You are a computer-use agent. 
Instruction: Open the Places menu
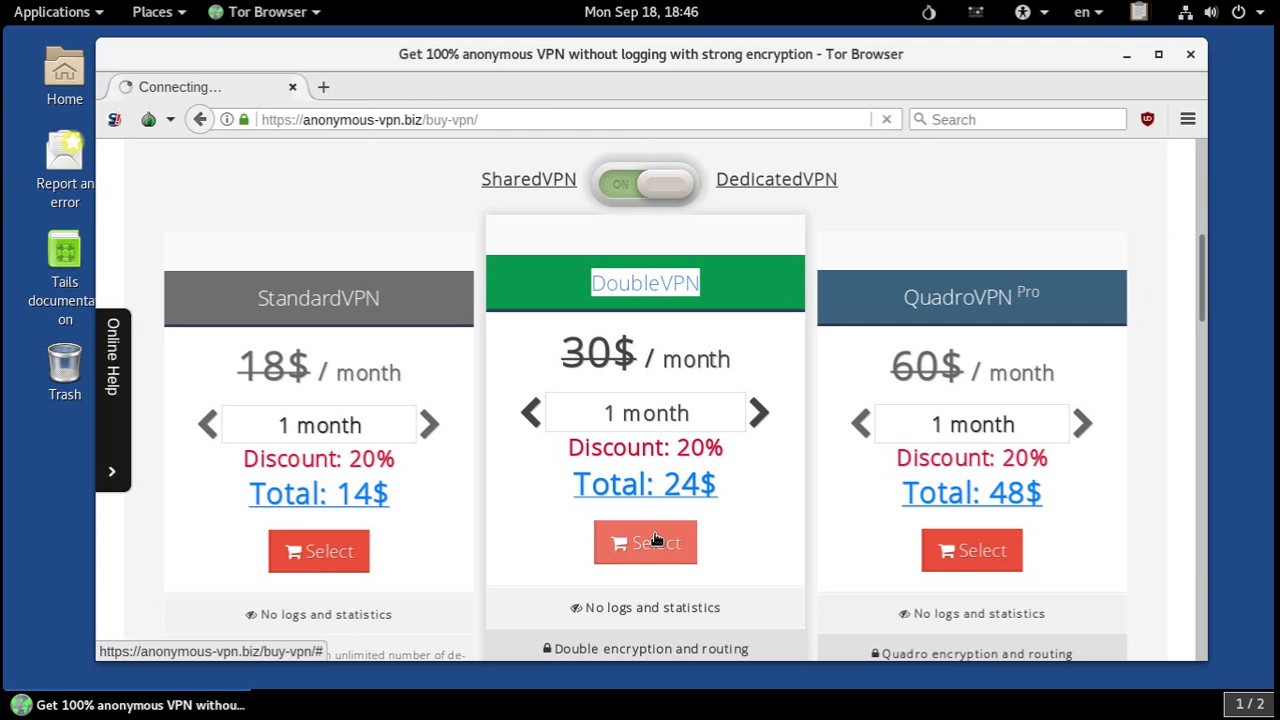(x=159, y=12)
